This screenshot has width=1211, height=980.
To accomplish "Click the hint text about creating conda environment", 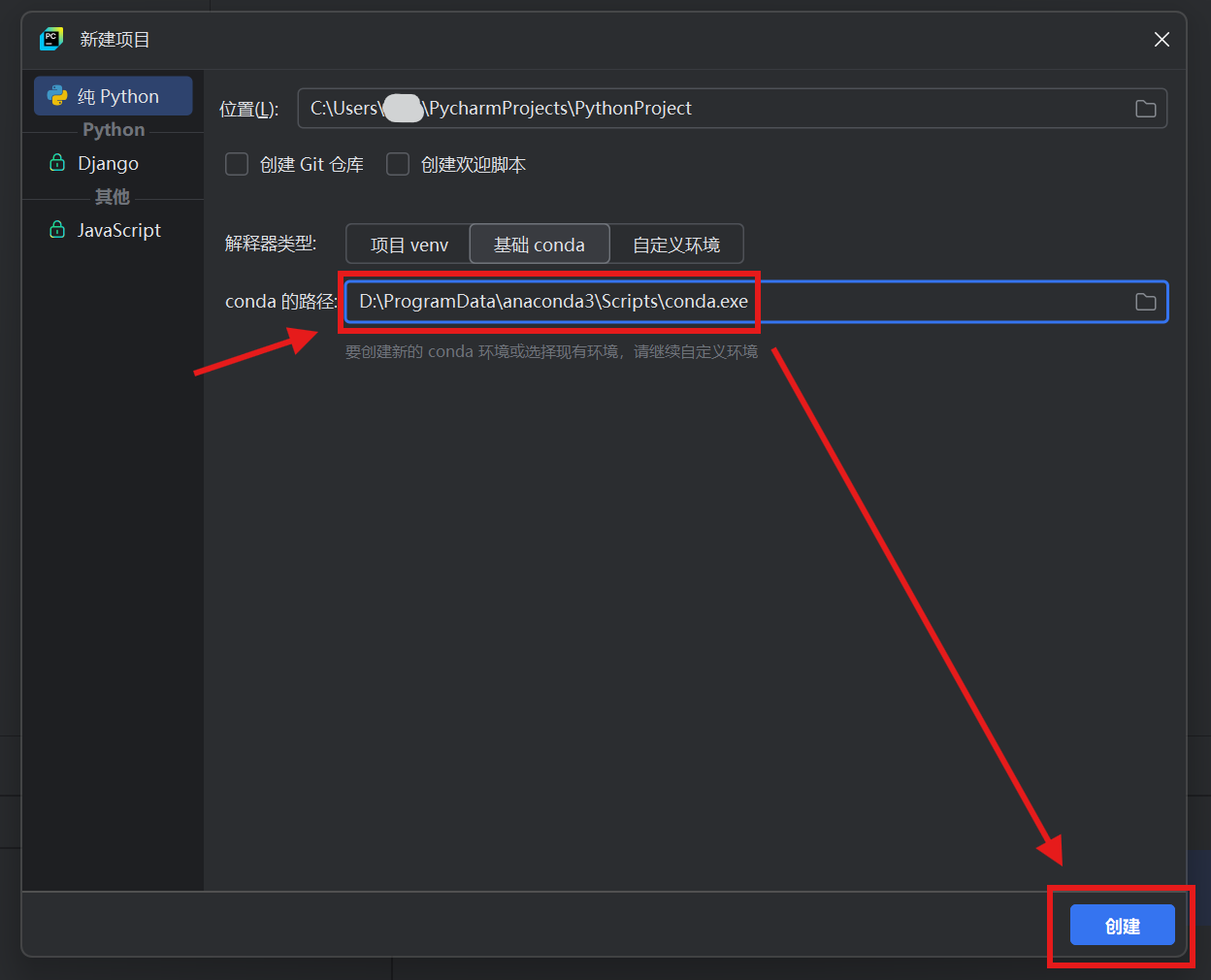I will 551,351.
